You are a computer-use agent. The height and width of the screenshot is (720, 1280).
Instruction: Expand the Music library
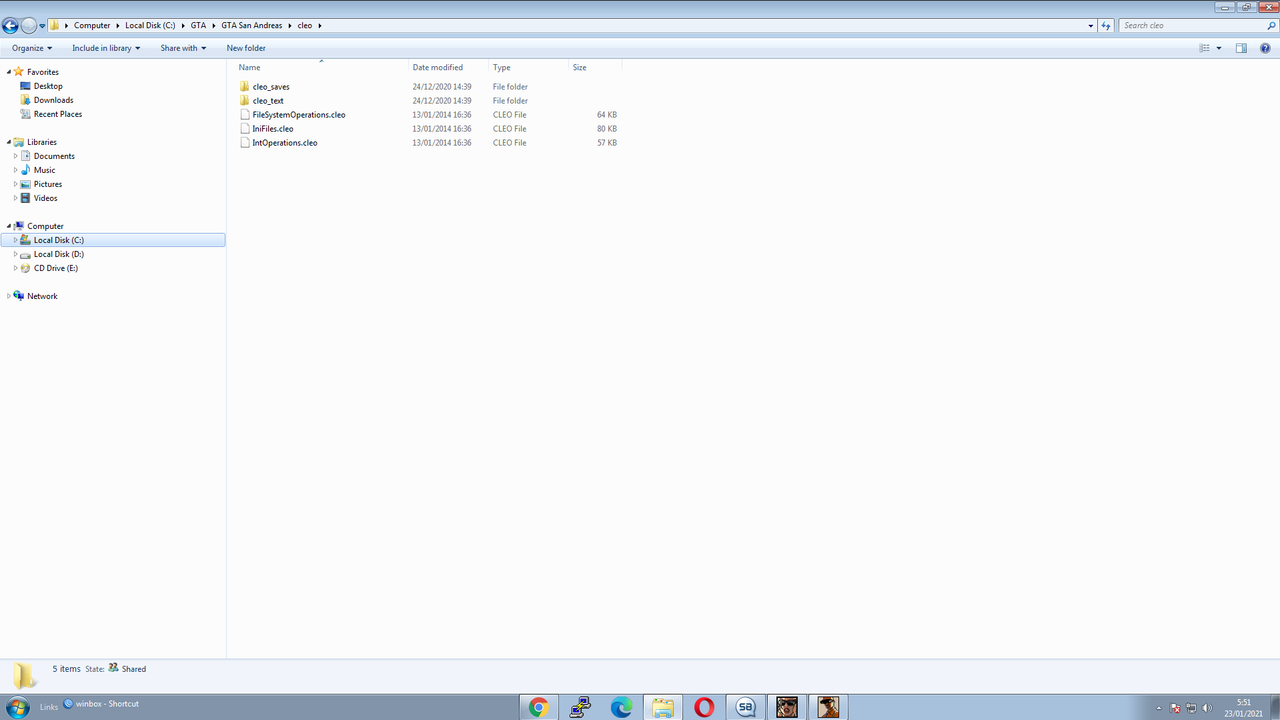(15, 170)
